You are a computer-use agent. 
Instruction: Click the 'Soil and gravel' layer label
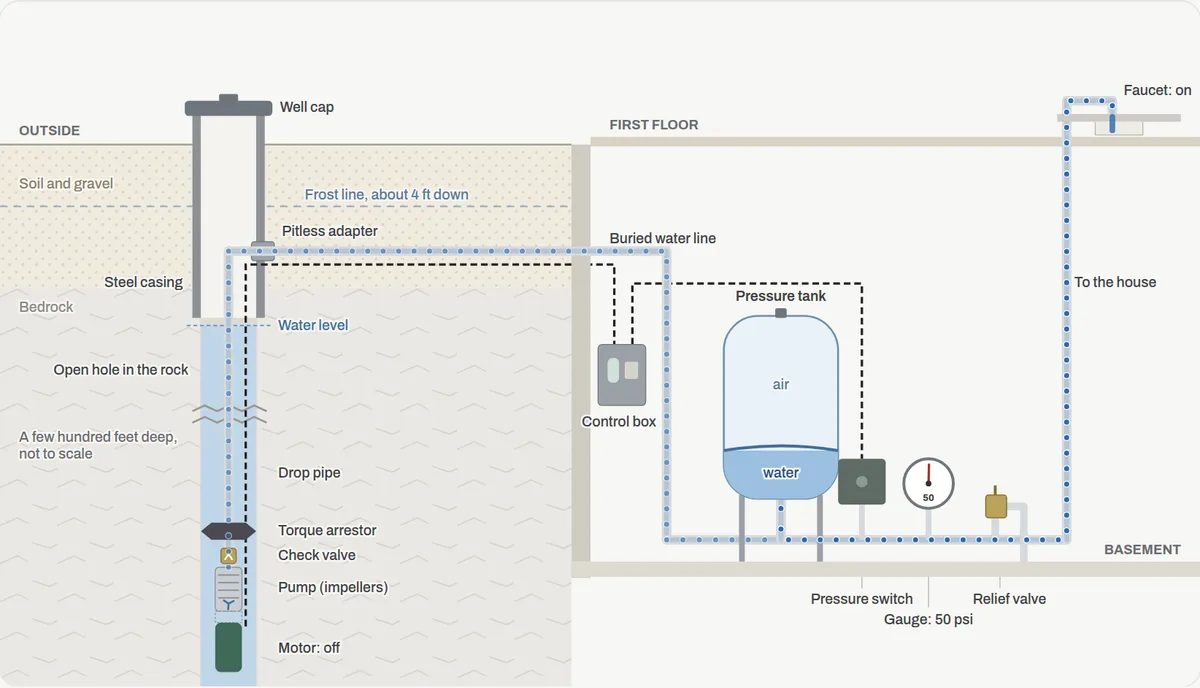66,184
